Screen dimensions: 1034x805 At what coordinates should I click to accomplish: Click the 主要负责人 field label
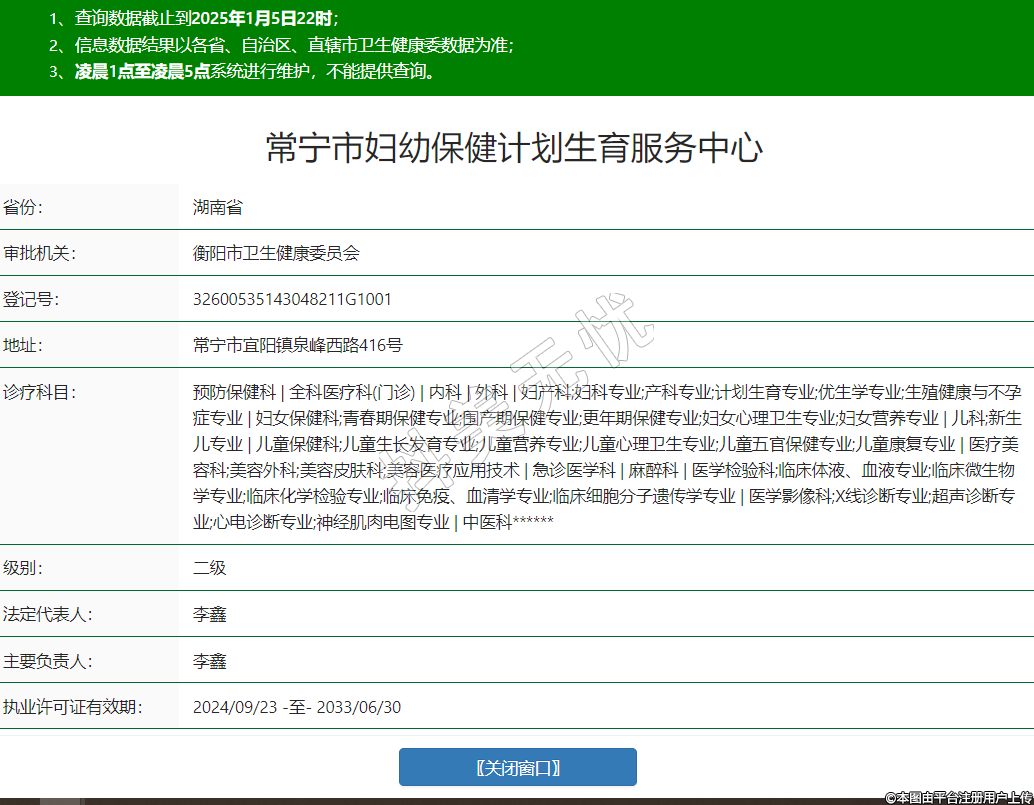point(48,661)
